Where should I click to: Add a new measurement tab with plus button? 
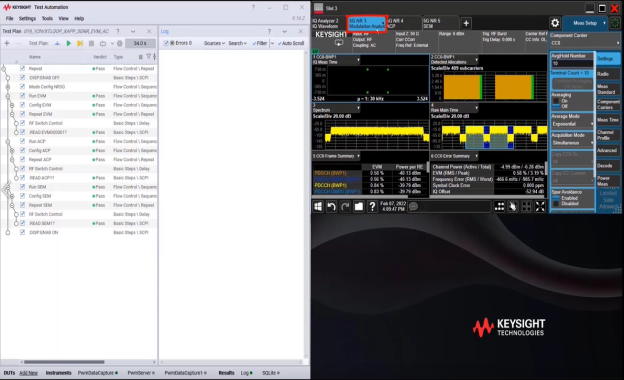[466, 23]
